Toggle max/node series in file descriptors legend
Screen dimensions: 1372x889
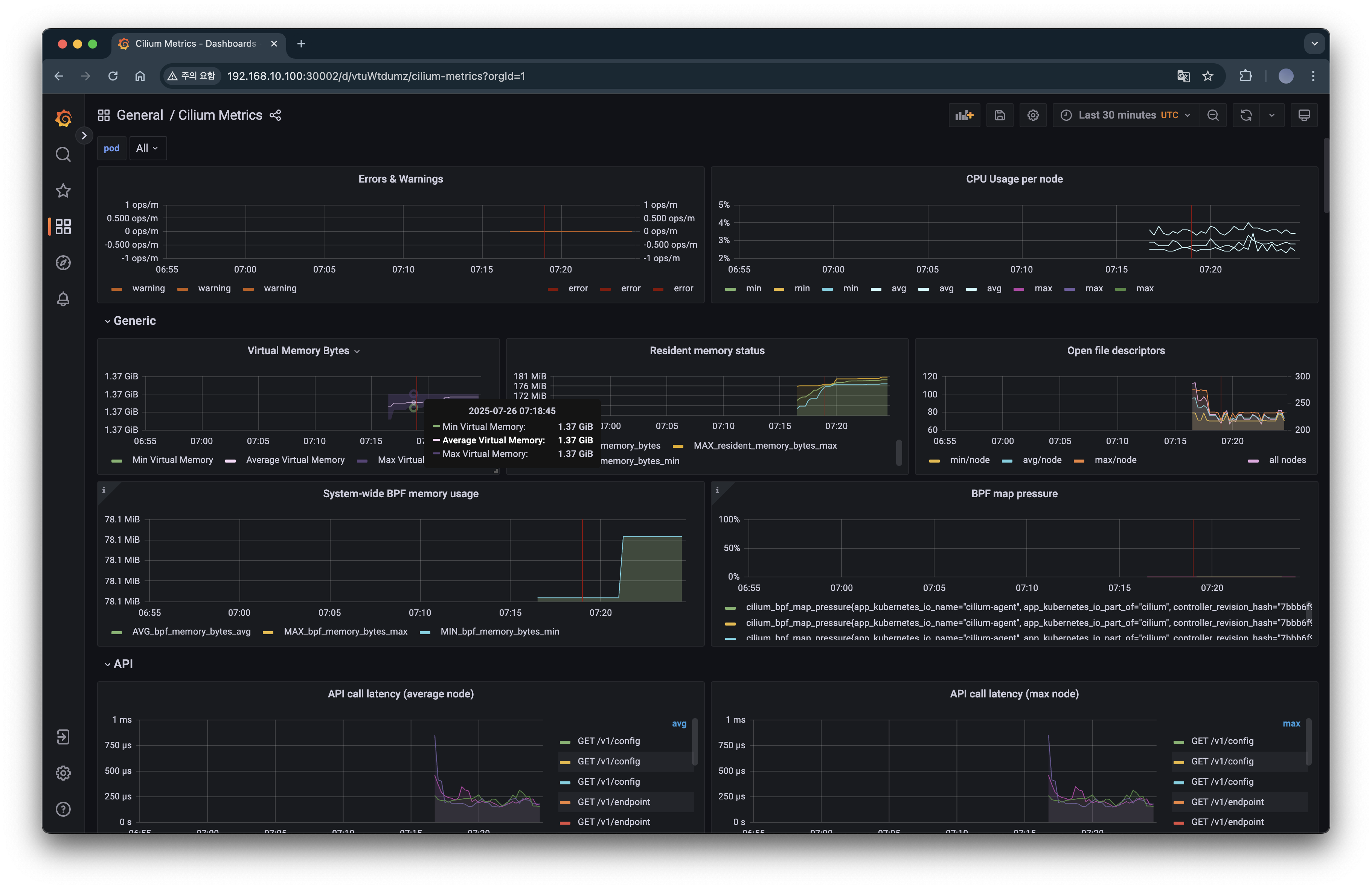coord(1115,460)
